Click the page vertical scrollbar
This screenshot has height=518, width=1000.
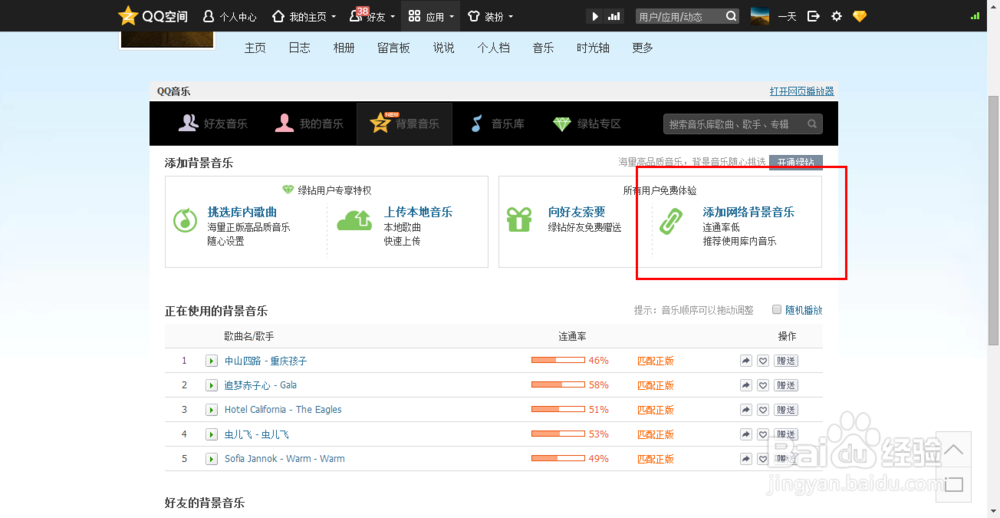[994, 221]
